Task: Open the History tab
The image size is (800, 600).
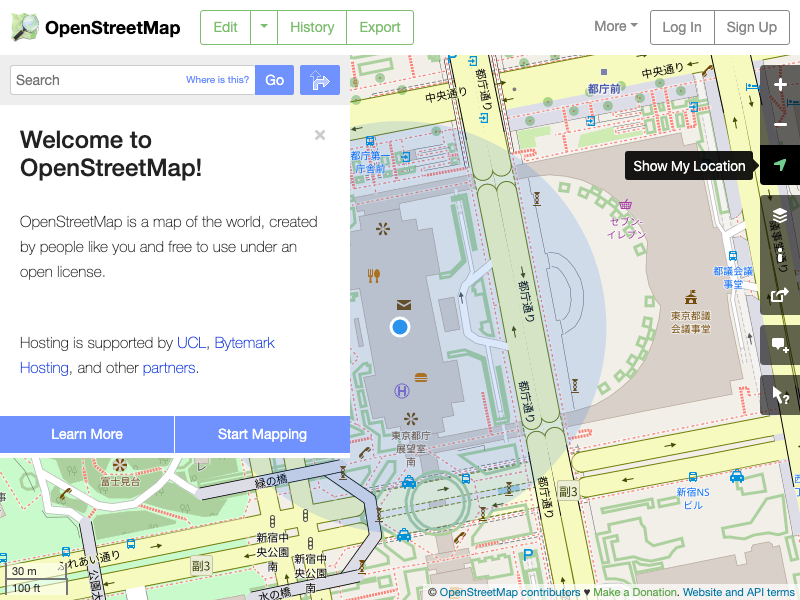Action: coord(312,27)
